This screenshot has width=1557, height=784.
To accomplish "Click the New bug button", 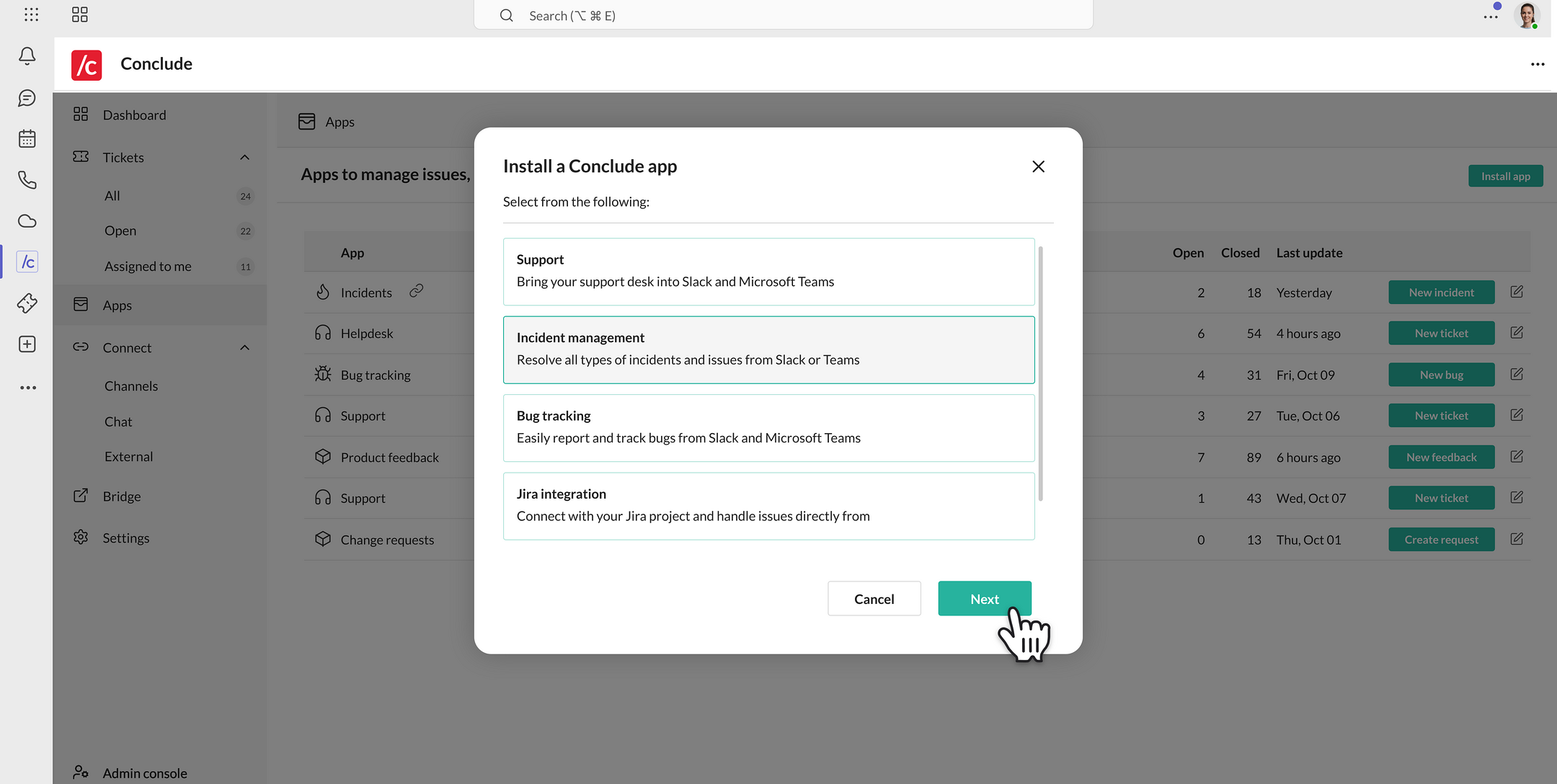I will coord(1442,375).
